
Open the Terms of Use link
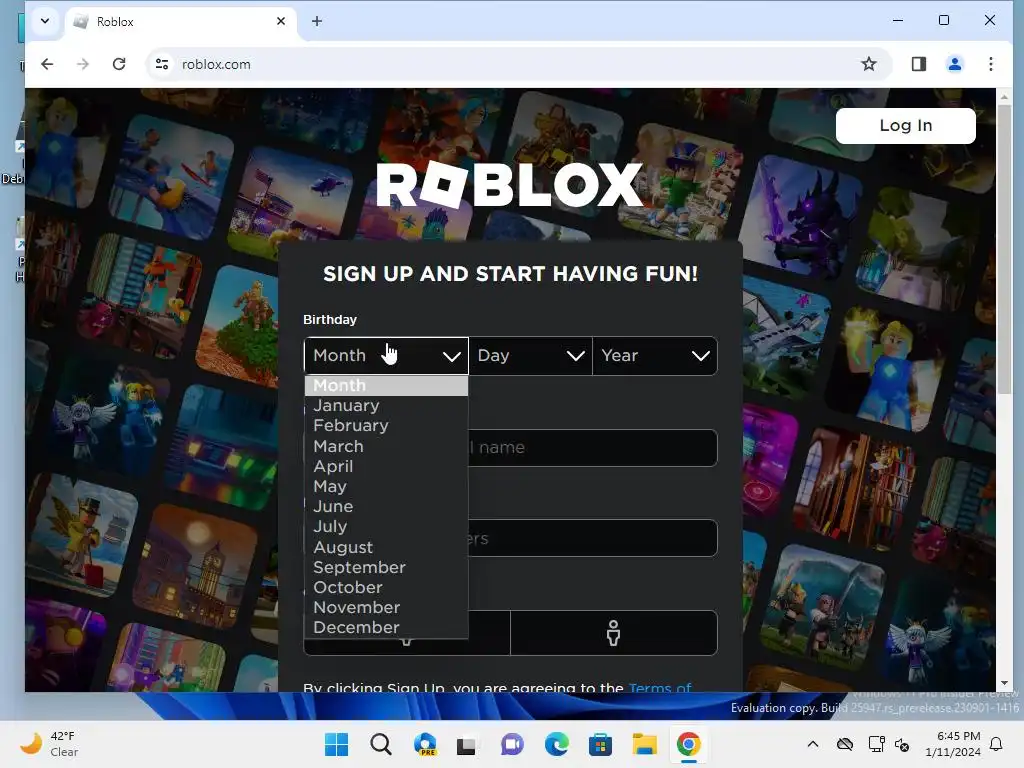pos(660,688)
